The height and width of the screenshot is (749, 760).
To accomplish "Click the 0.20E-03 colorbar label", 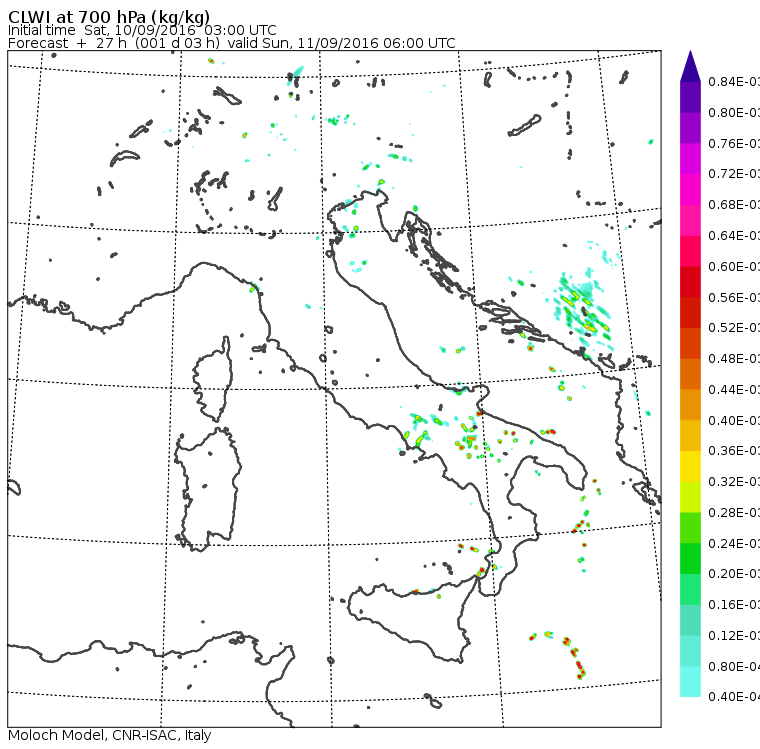I will [734, 574].
